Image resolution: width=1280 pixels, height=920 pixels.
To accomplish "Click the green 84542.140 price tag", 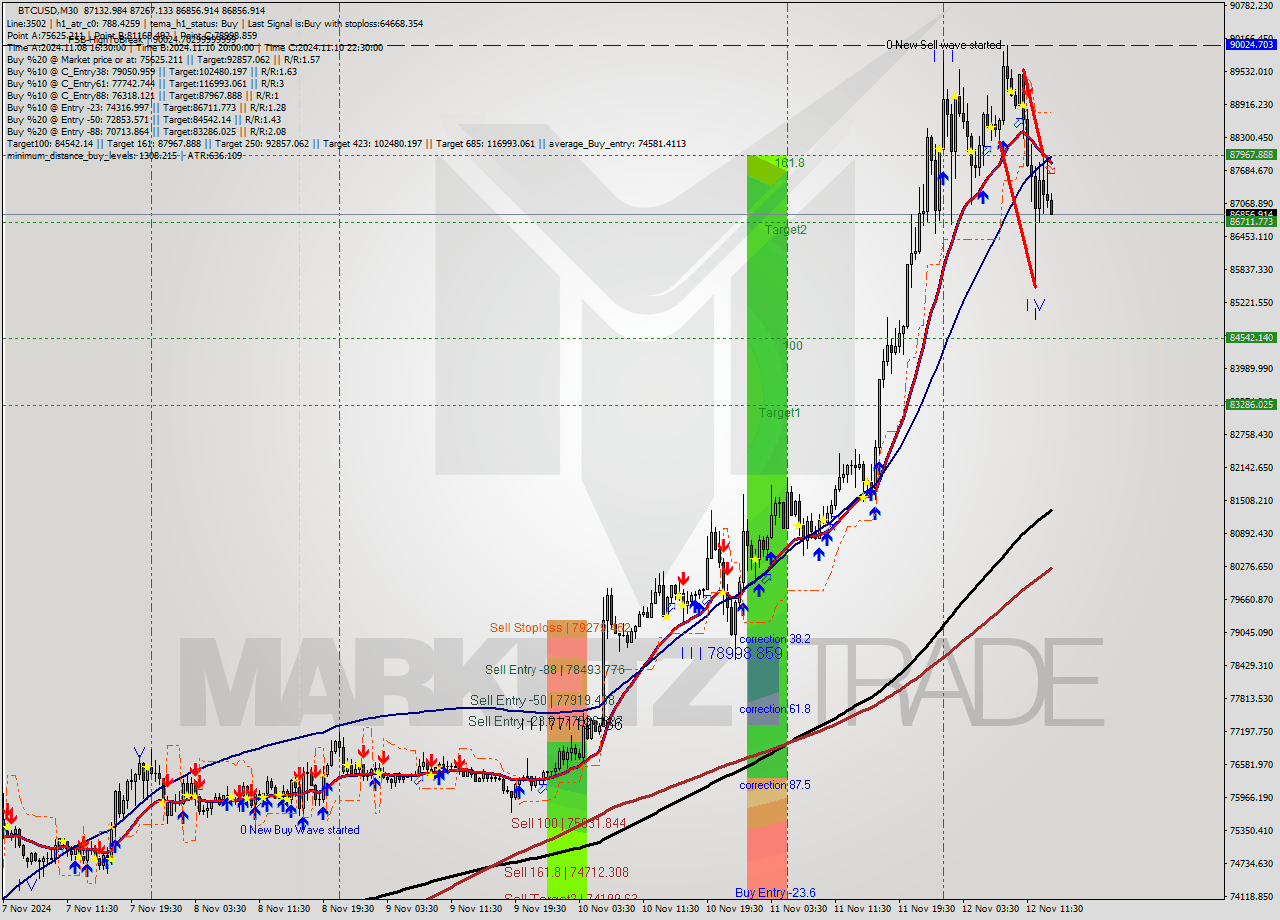I will 1251,338.
